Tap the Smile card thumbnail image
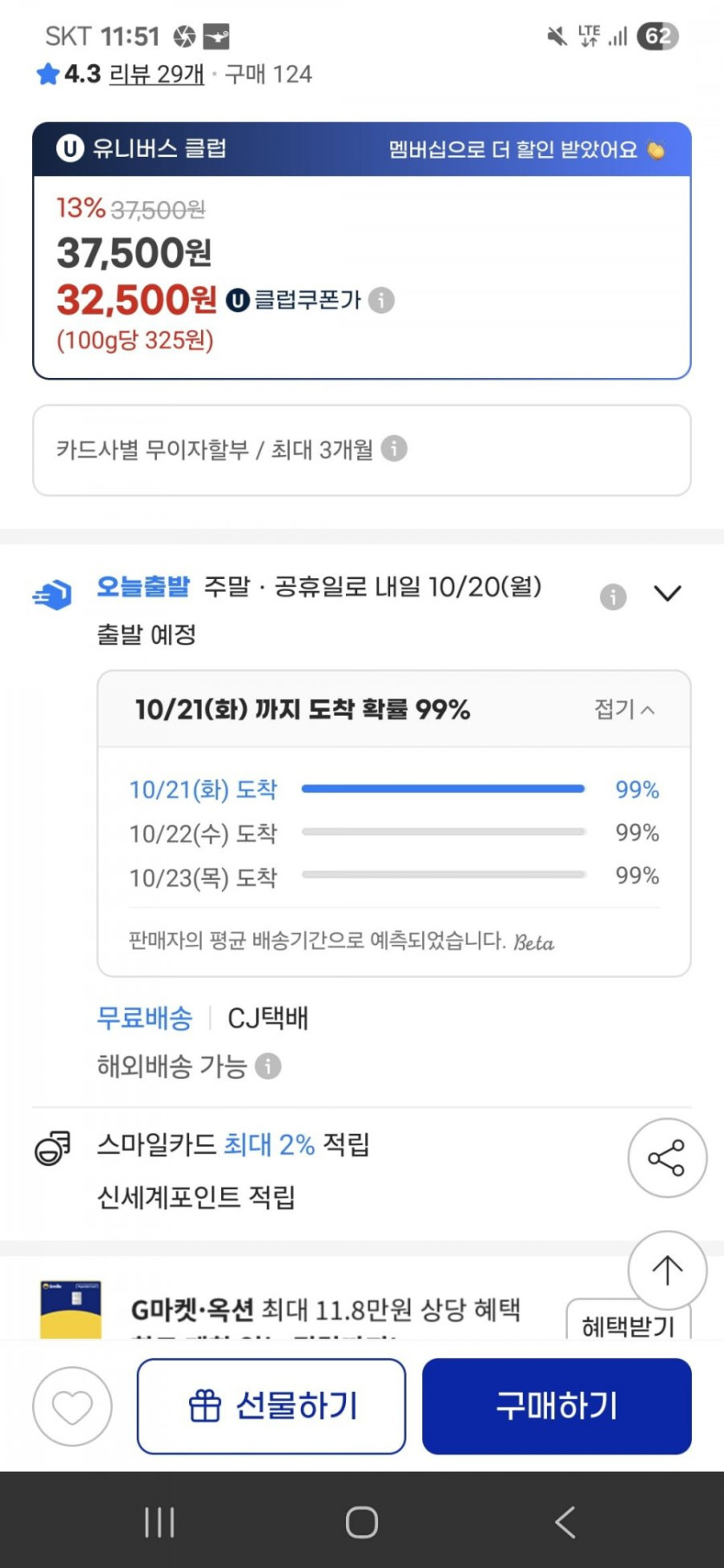The width and height of the screenshot is (724, 1568). [71, 1309]
